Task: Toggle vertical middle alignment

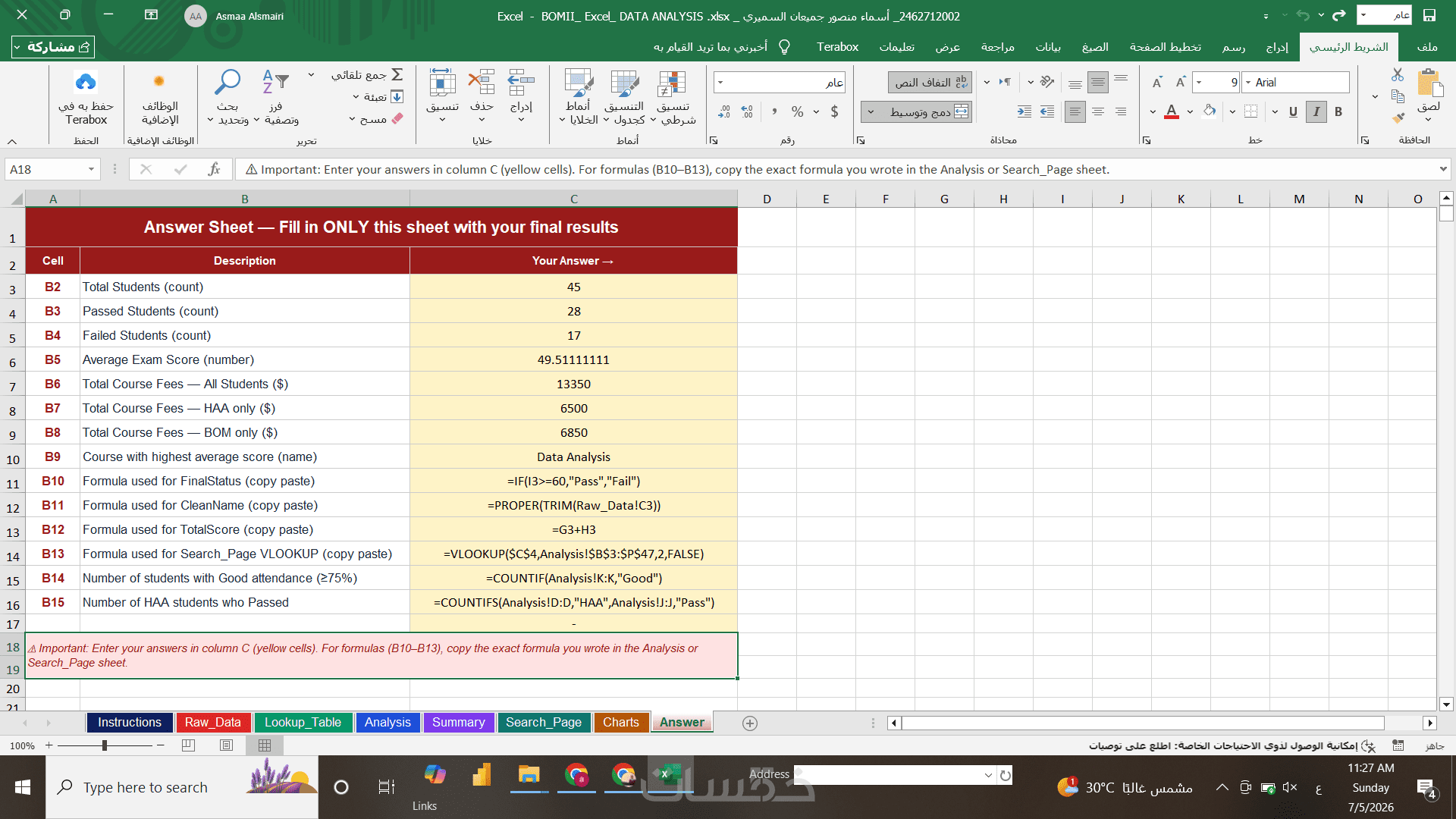Action: 1097,82
